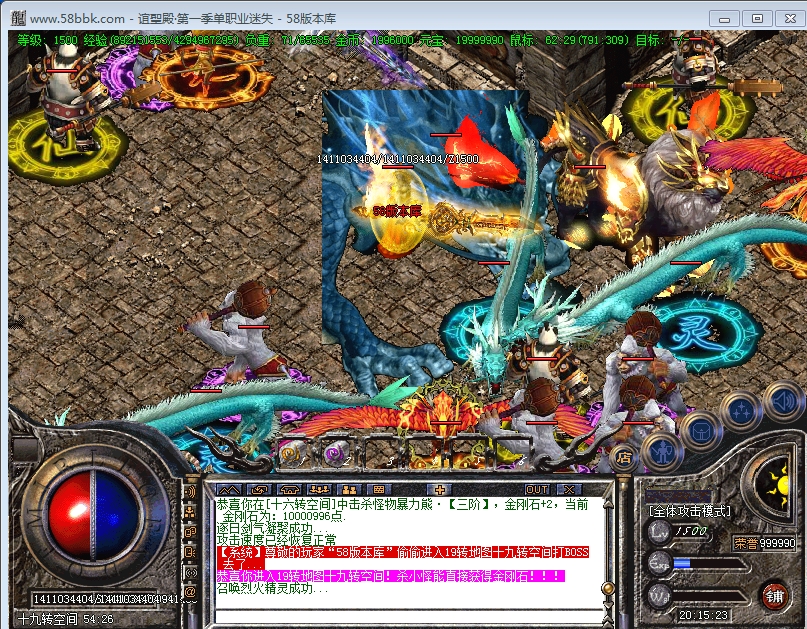Toggle the fourth side chat filter icon

(190, 552)
